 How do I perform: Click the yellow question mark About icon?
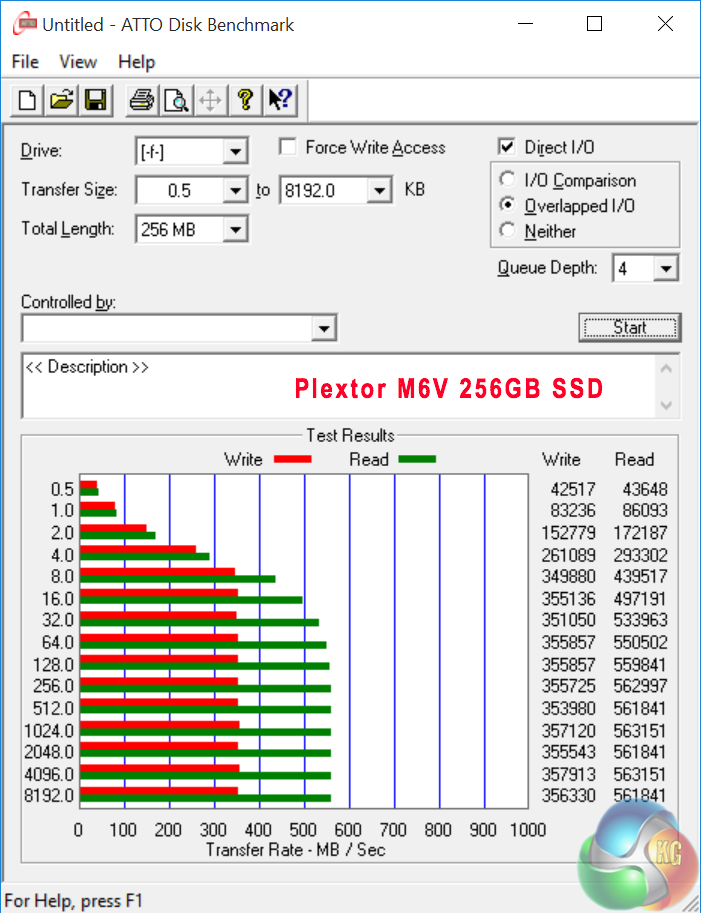click(245, 100)
